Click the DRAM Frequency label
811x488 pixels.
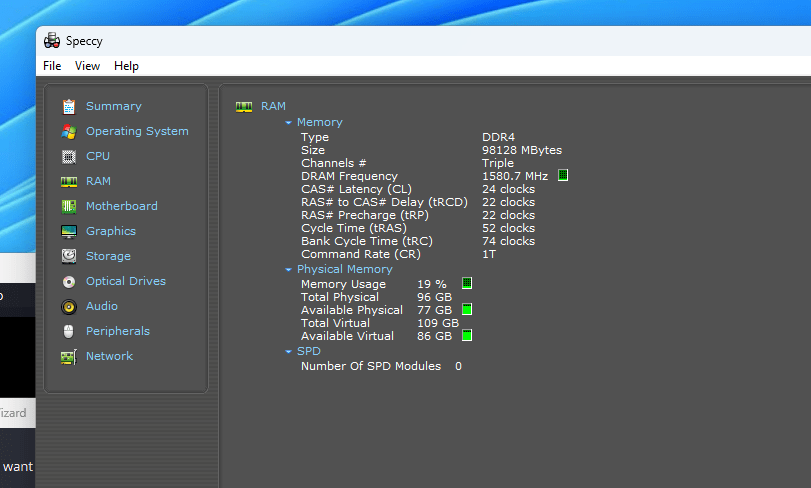pos(349,176)
